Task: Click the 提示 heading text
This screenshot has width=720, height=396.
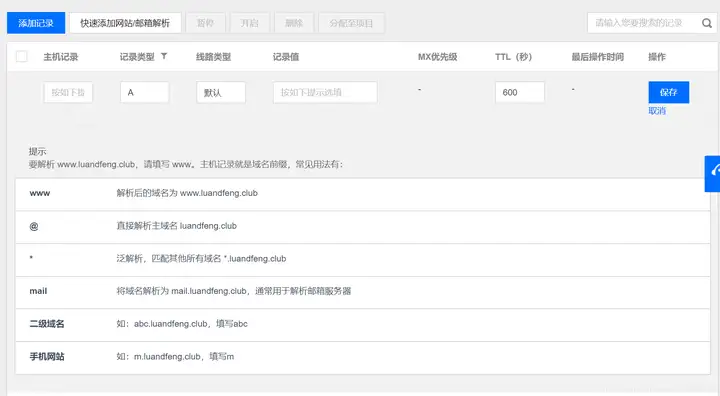Action: 38,151
